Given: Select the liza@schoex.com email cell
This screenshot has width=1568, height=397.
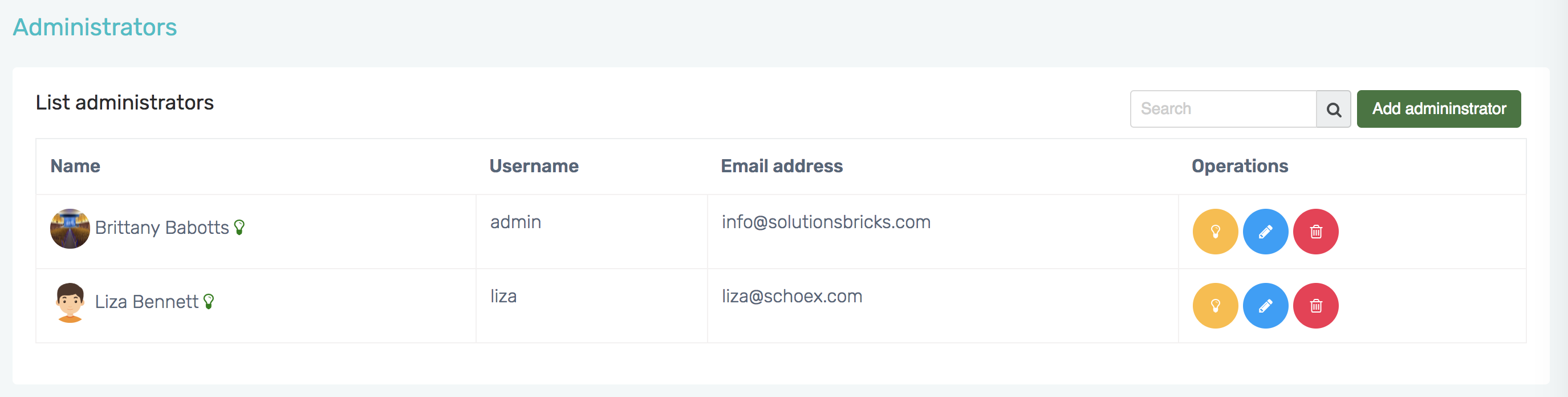Looking at the screenshot, I should (x=792, y=297).
